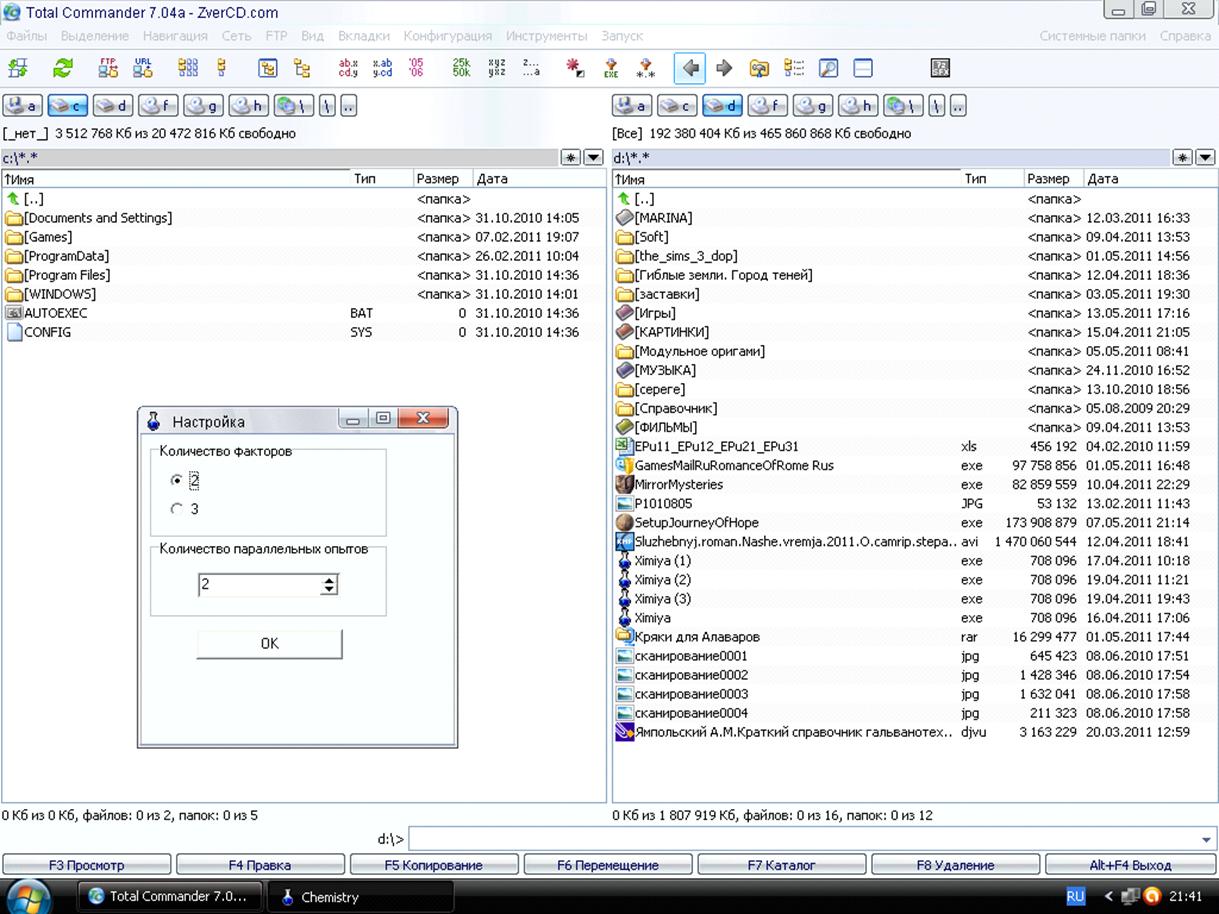The image size is (1219, 914).
Task: Open the file search magnifier tool
Action: coord(828,68)
